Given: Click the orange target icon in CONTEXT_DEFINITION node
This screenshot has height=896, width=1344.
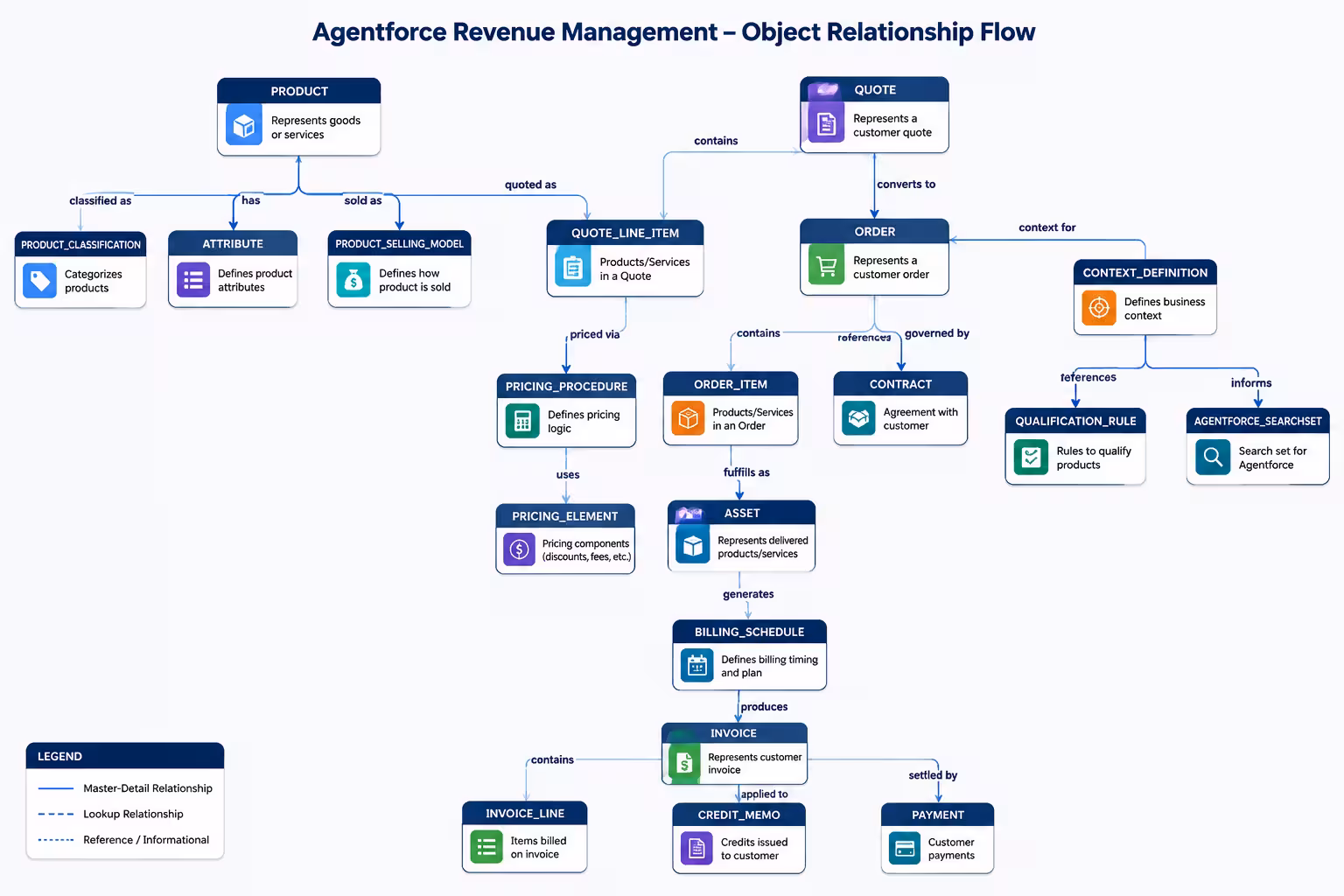Looking at the screenshot, I should (x=1098, y=308).
